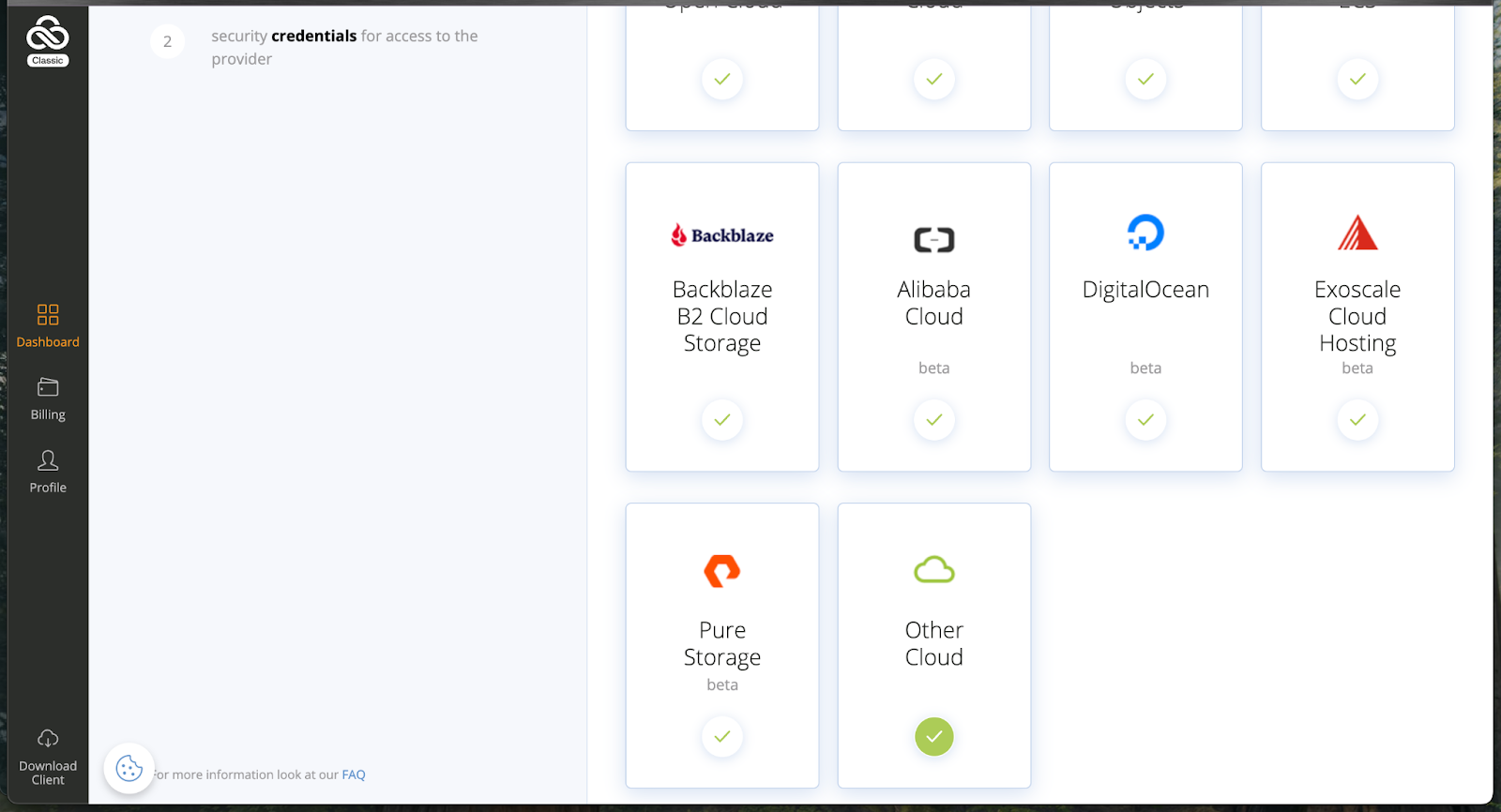Click the DigitalOcean logo
The height and width of the screenshot is (812, 1501).
click(1145, 233)
